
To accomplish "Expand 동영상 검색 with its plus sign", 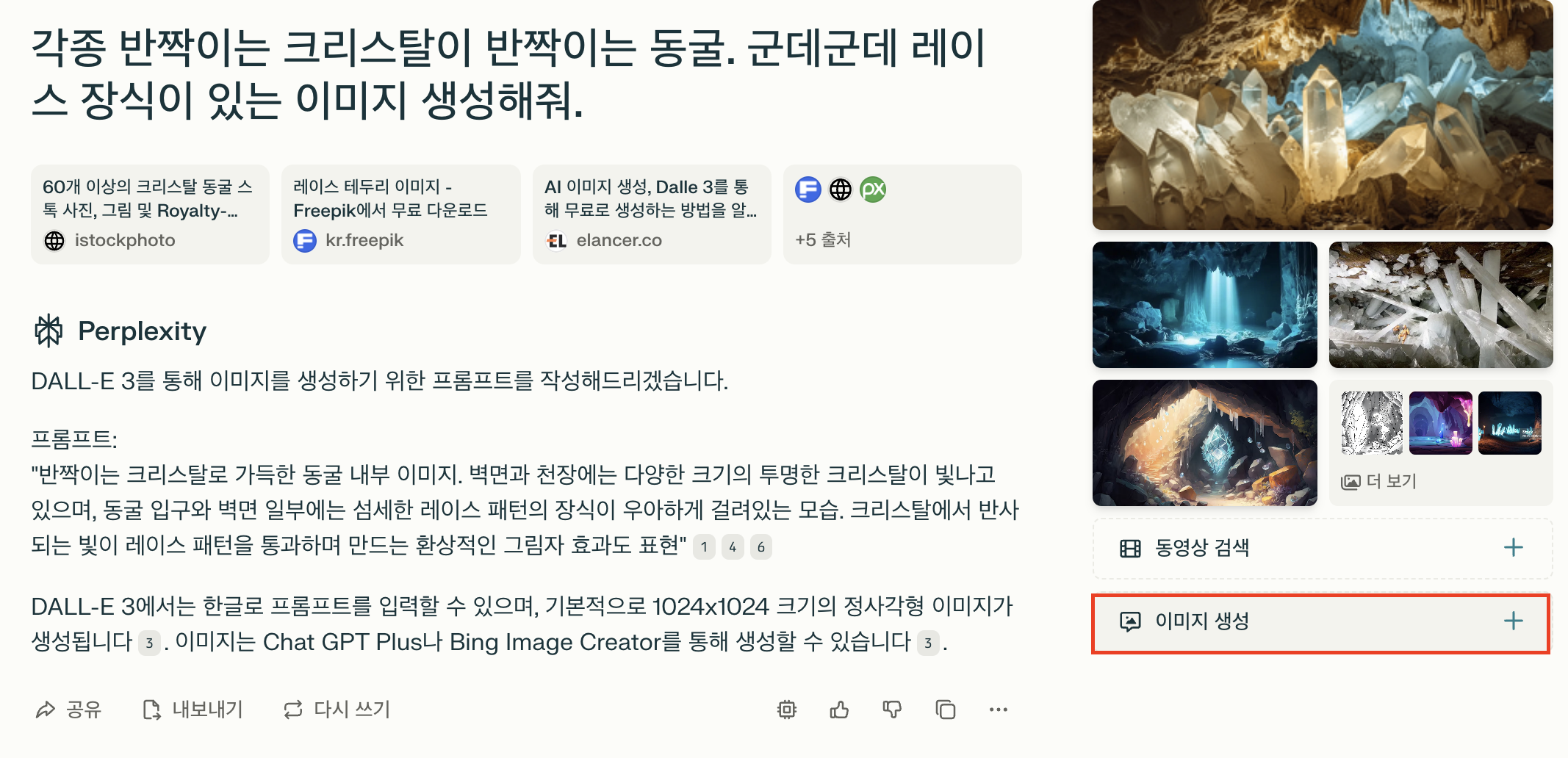I will [1513, 548].
